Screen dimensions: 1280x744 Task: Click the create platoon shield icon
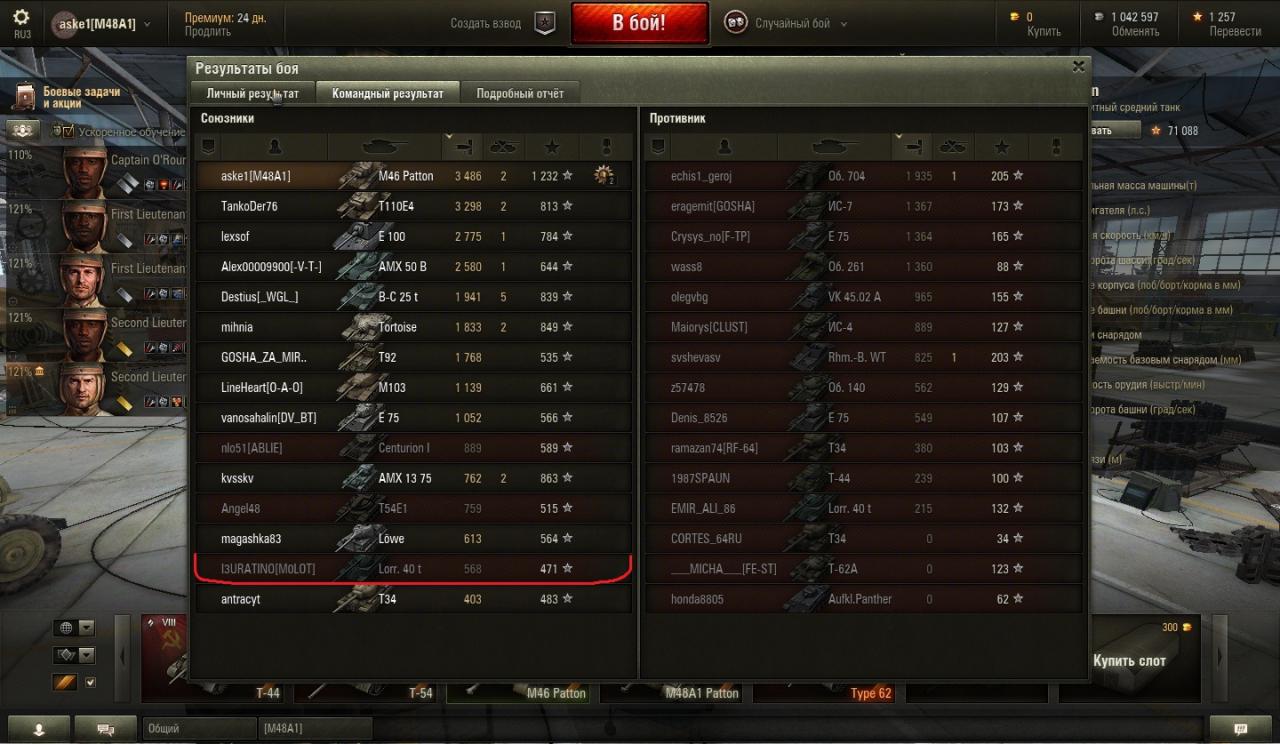(x=545, y=23)
